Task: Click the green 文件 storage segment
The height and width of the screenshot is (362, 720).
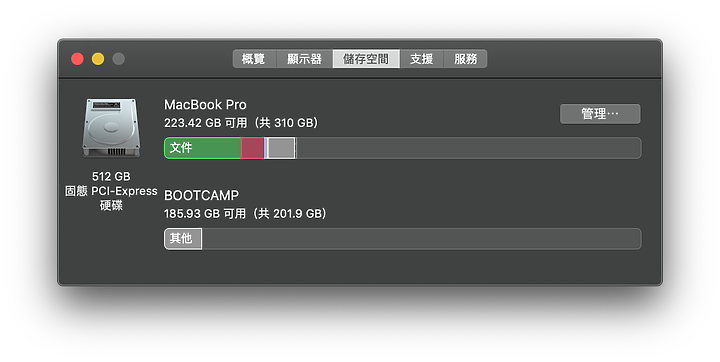Action: click(x=202, y=148)
